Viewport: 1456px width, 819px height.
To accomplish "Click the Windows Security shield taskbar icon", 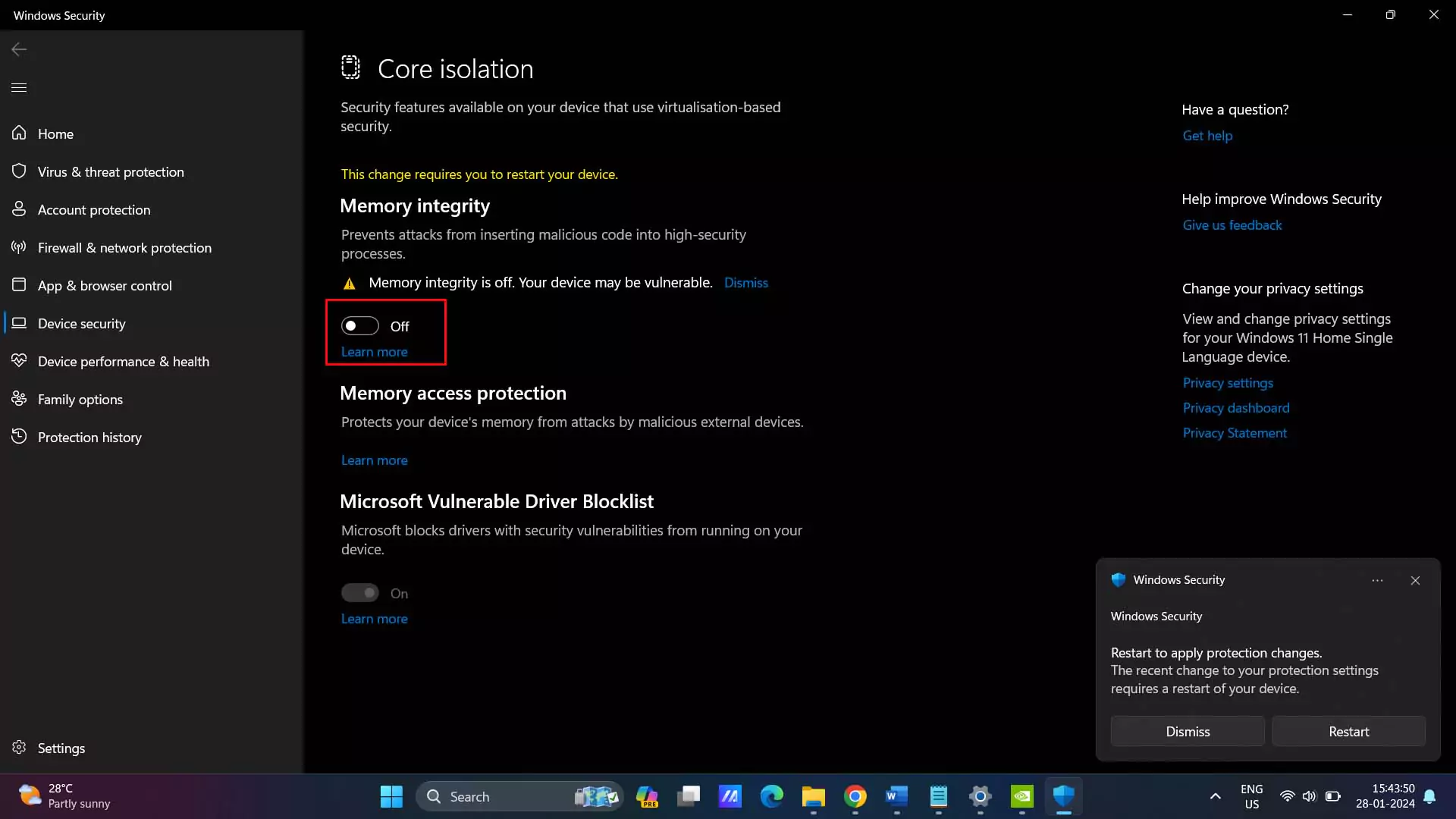I will tap(1064, 796).
